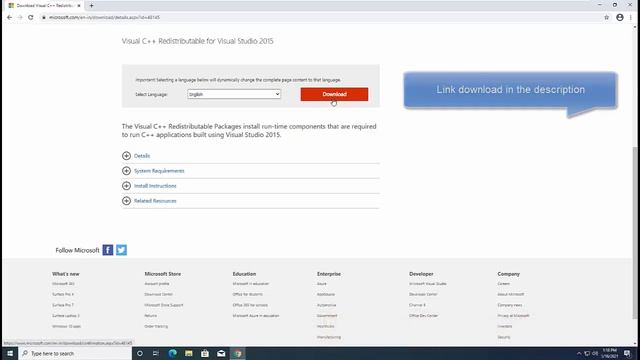Open the Azure footer link under Enterprise
The width and height of the screenshot is (640, 360).
click(322, 284)
